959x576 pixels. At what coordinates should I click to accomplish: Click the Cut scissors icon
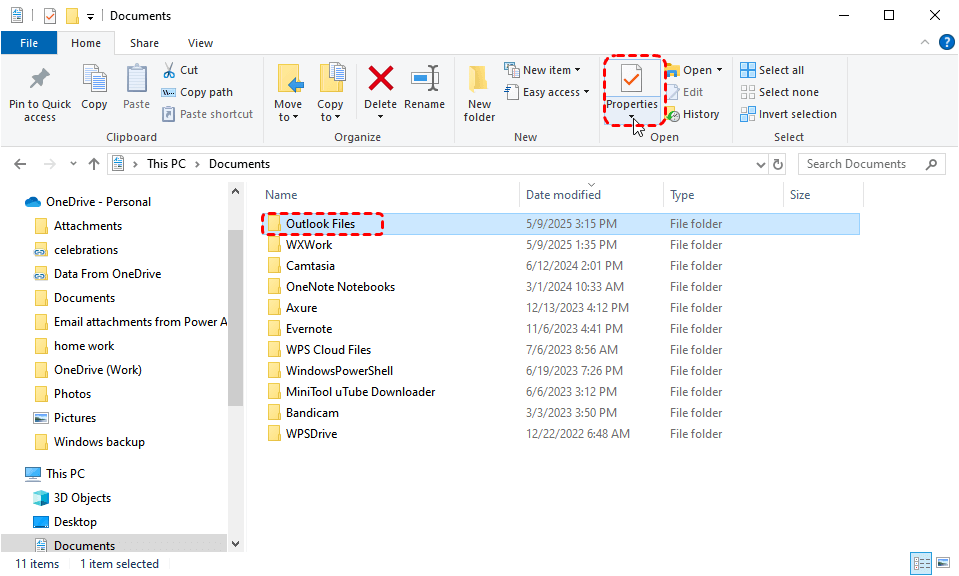pos(169,70)
